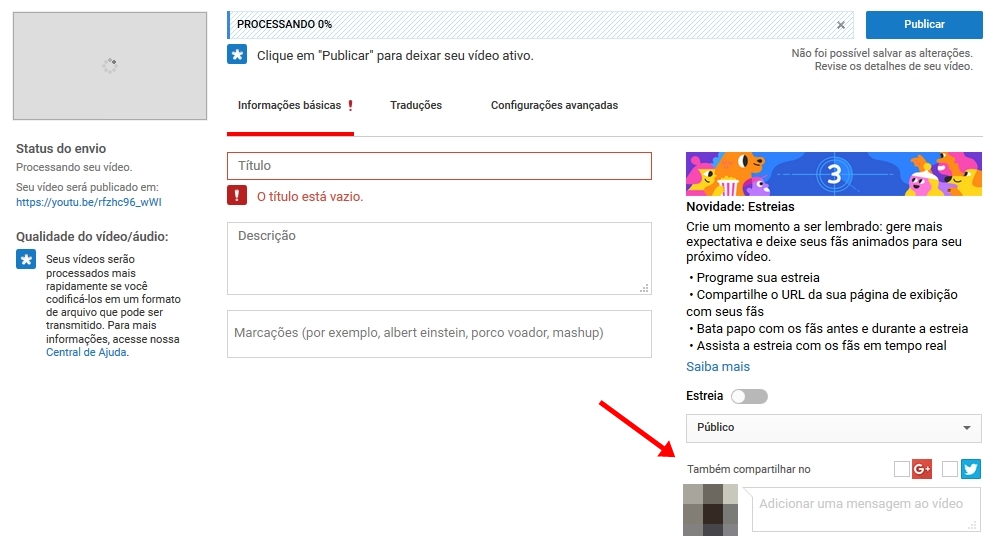Focus the Título input field
Screen dimensions: 994x552
tap(439, 166)
